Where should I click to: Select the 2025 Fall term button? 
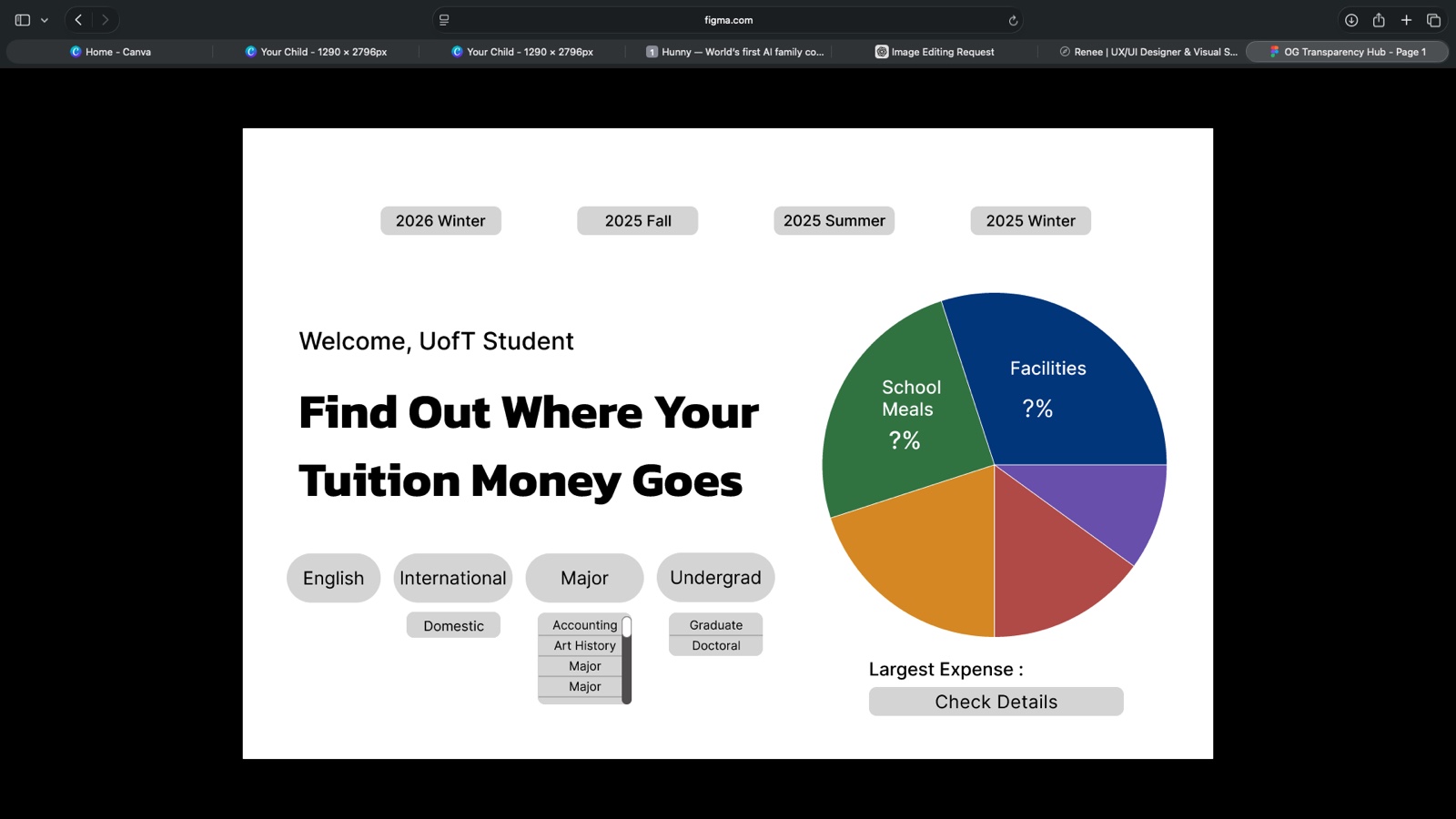pos(637,221)
